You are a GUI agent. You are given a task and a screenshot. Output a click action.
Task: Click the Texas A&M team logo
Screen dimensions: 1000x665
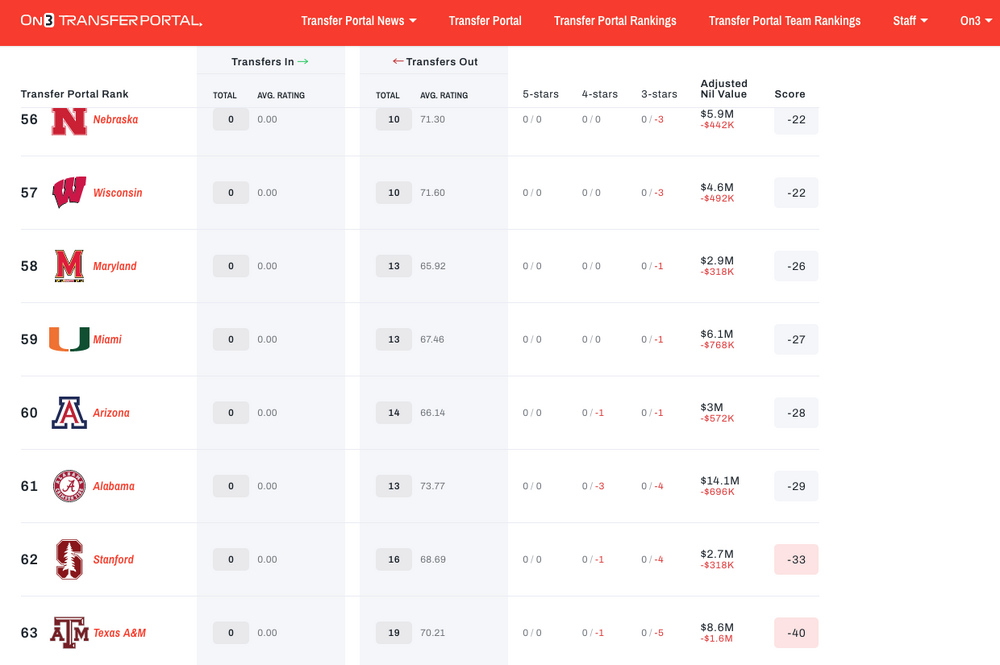click(x=69, y=633)
